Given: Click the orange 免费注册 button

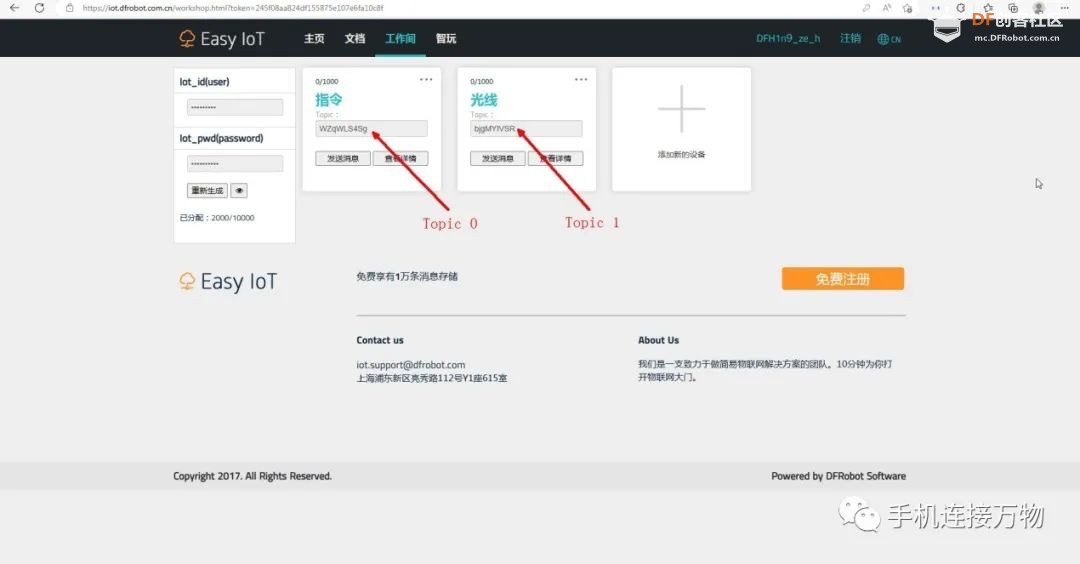Looking at the screenshot, I should [842, 279].
